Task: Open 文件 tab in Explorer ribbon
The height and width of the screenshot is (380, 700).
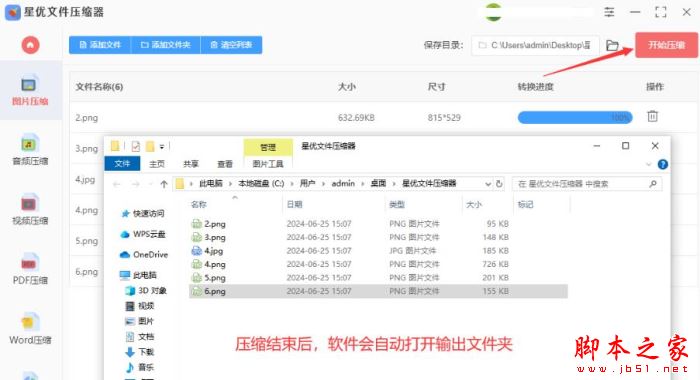Action: point(122,164)
